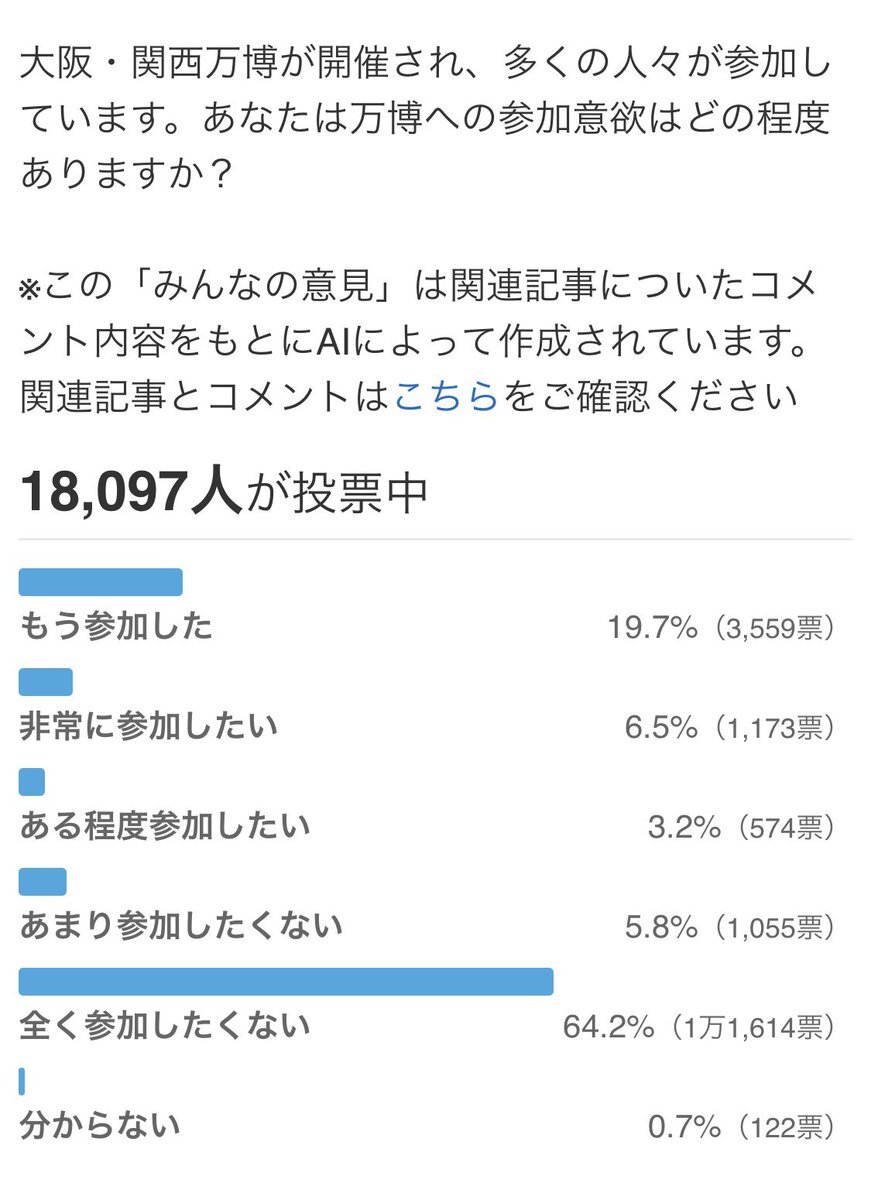Click the longest blue bar above 全く参加したくない

[286, 982]
